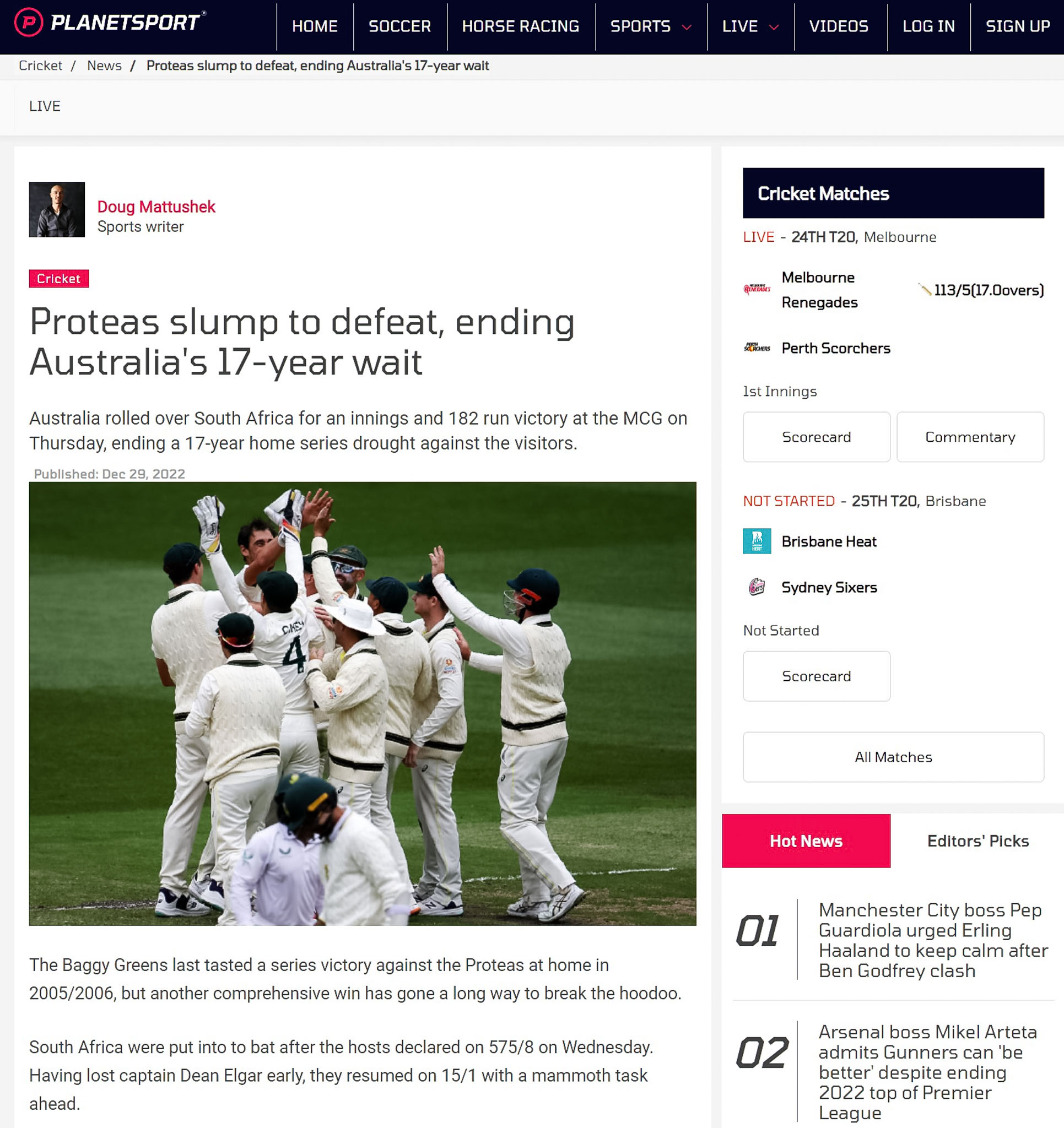Read the Pep Guardiola Haaland story
The width and height of the screenshot is (1064, 1128).
(x=932, y=940)
